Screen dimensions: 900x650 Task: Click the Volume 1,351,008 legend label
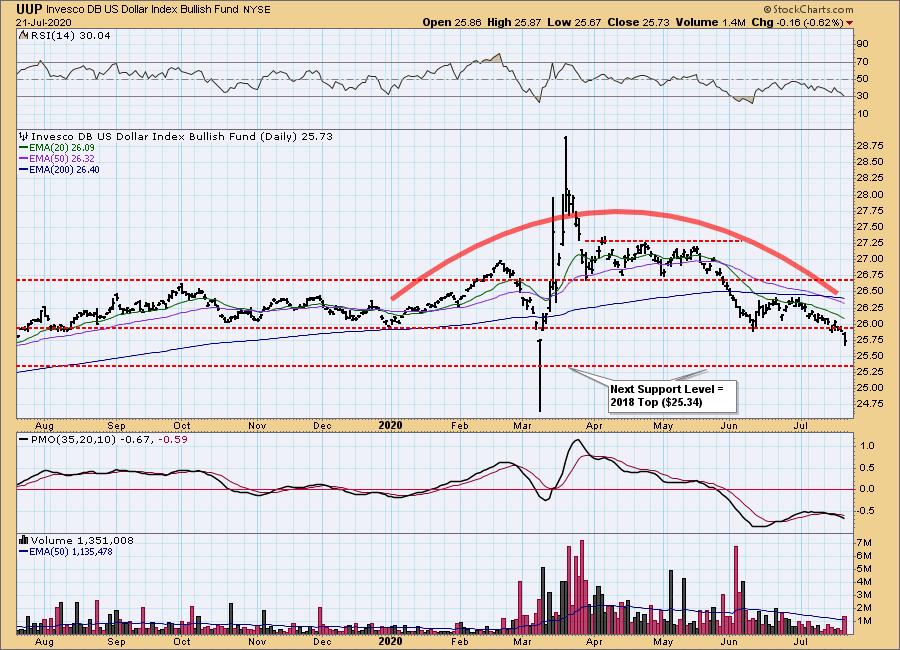(82, 540)
